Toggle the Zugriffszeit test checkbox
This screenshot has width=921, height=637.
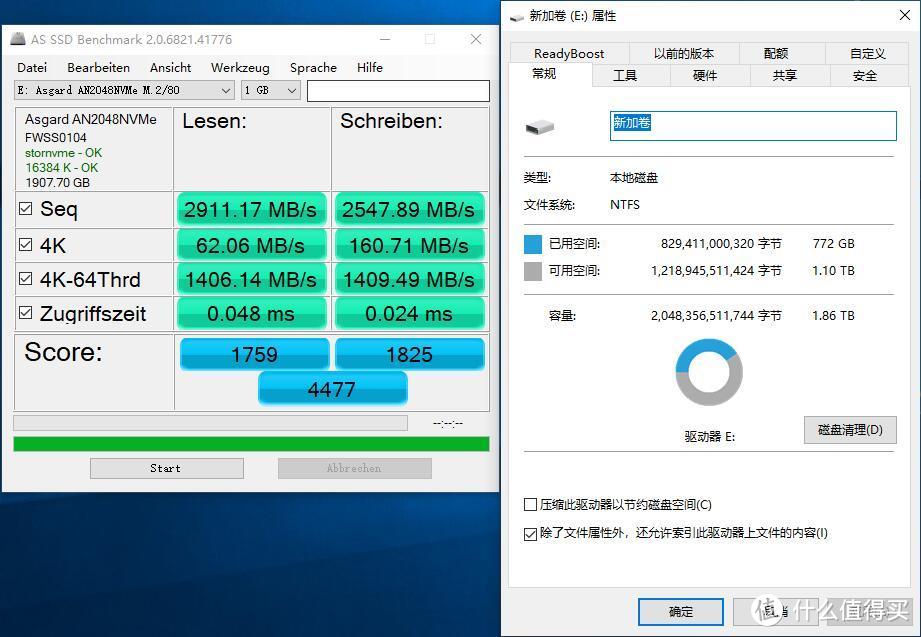tap(25, 313)
